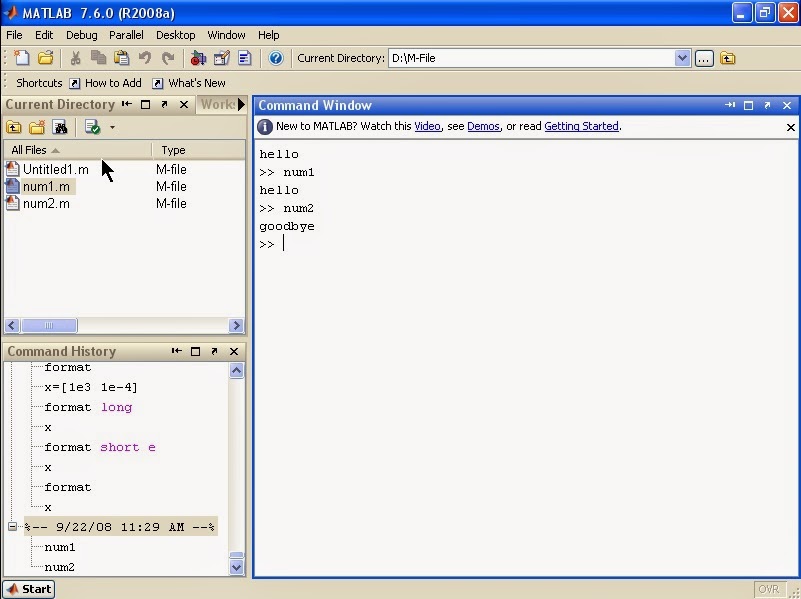Viewport: 801px width, 599px height.
Task: Open a new M-file with the New File icon
Action: (21, 58)
